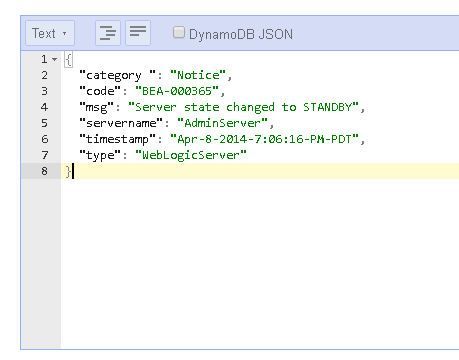
Task: Click the timestamp value text
Action: [x=265, y=139]
